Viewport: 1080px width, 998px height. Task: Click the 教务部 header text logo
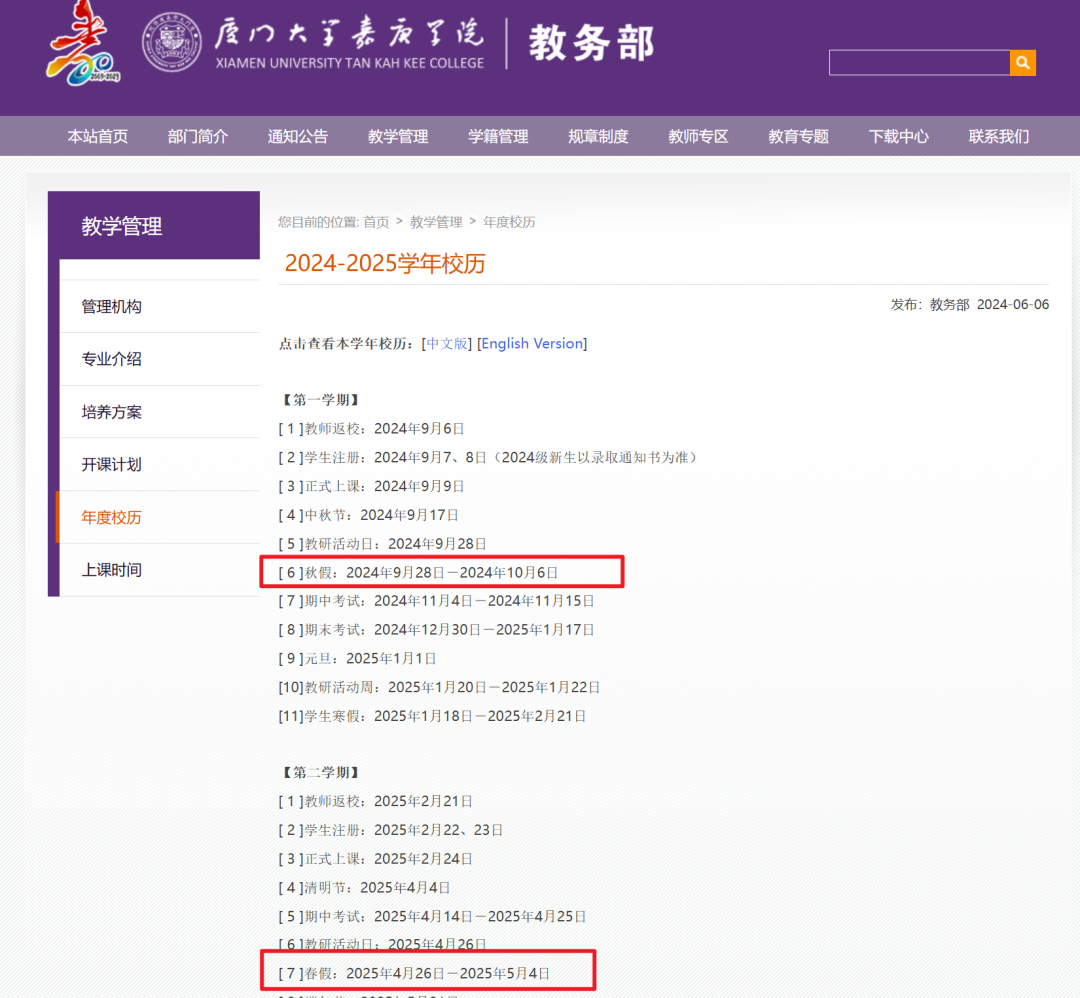click(x=591, y=43)
